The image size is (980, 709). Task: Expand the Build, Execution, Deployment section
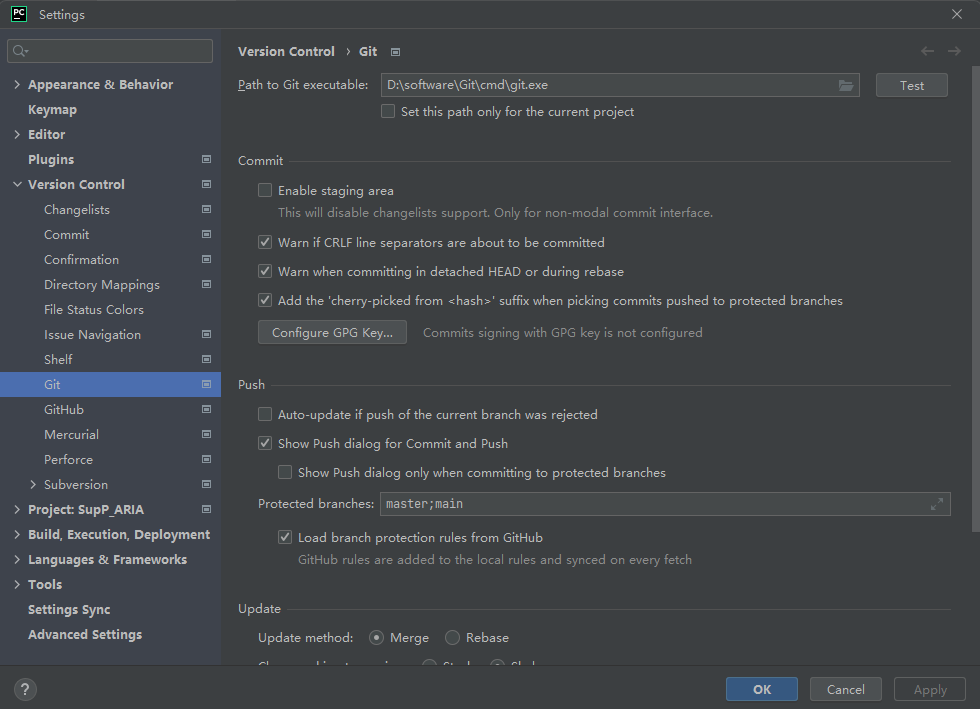pos(17,535)
